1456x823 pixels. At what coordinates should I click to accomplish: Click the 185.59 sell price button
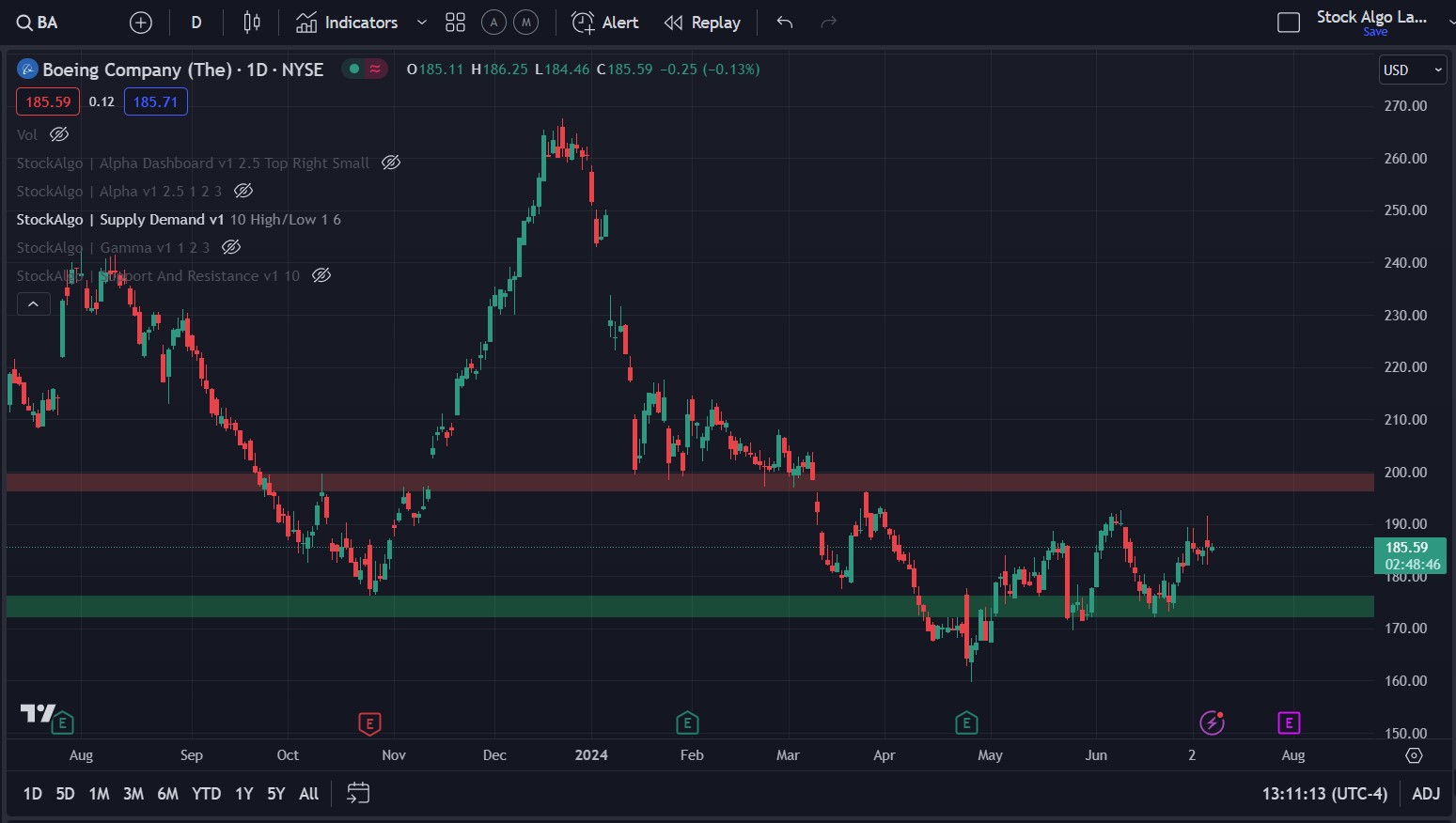coord(48,101)
